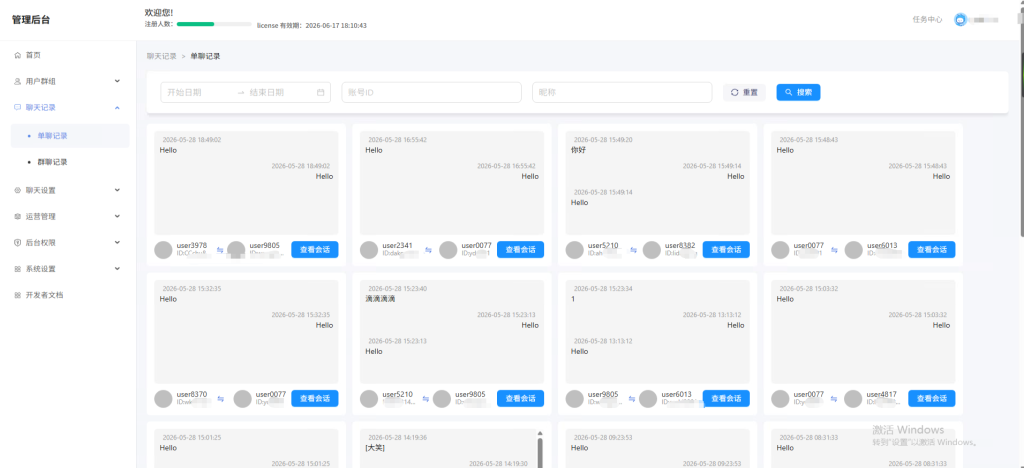Expand the 用户群组 menu chevron
Screen dimensions: 1024x468
coord(117,81)
